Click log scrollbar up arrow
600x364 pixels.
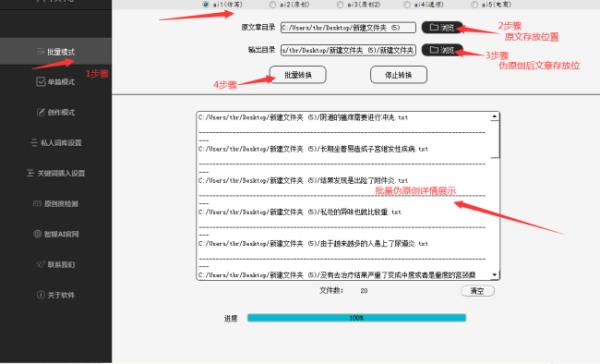point(495,116)
